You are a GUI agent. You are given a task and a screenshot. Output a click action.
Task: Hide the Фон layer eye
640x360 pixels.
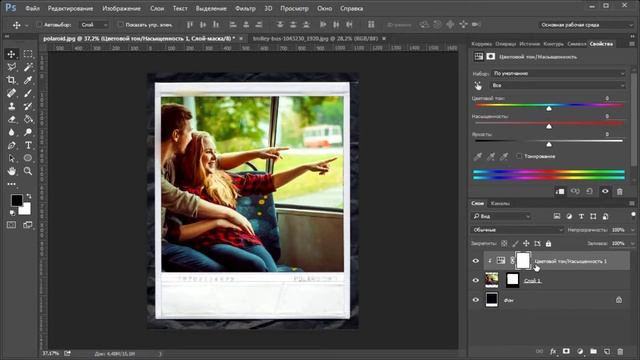[x=476, y=300]
